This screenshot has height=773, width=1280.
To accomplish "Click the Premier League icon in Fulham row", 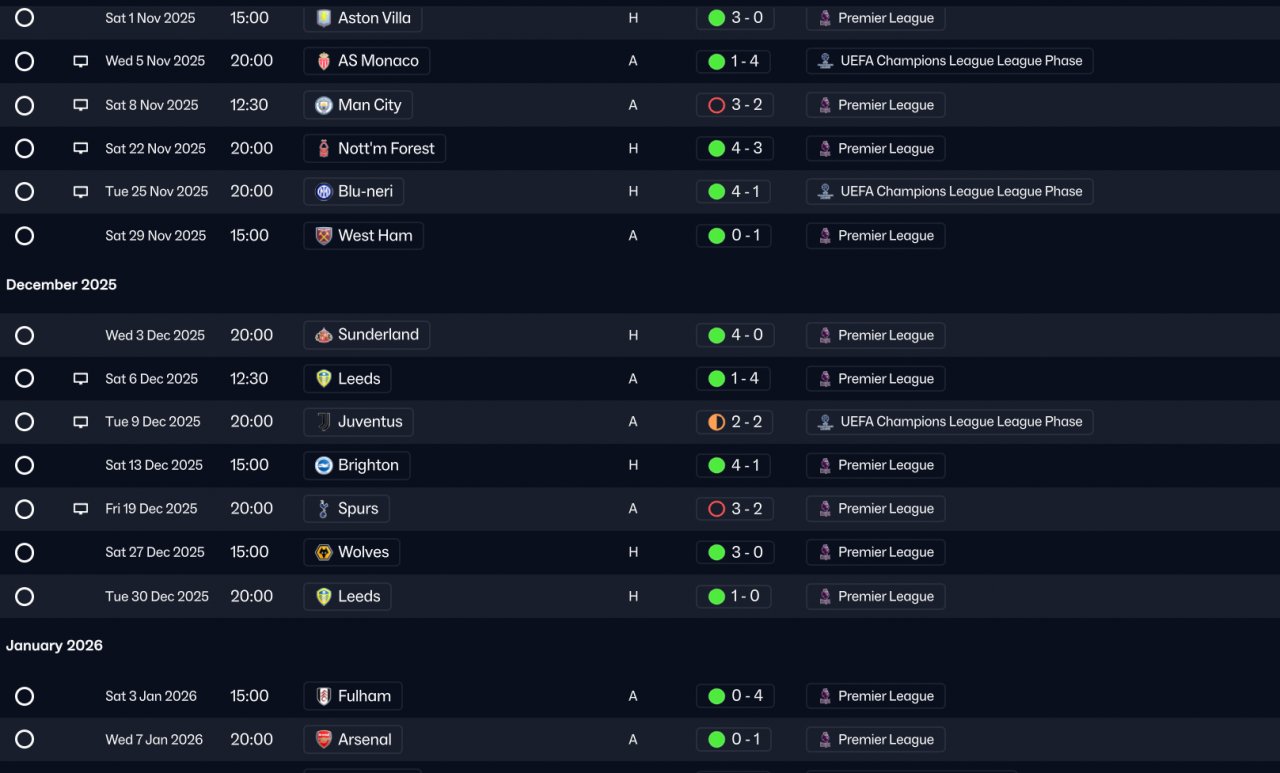I will 825,697.
